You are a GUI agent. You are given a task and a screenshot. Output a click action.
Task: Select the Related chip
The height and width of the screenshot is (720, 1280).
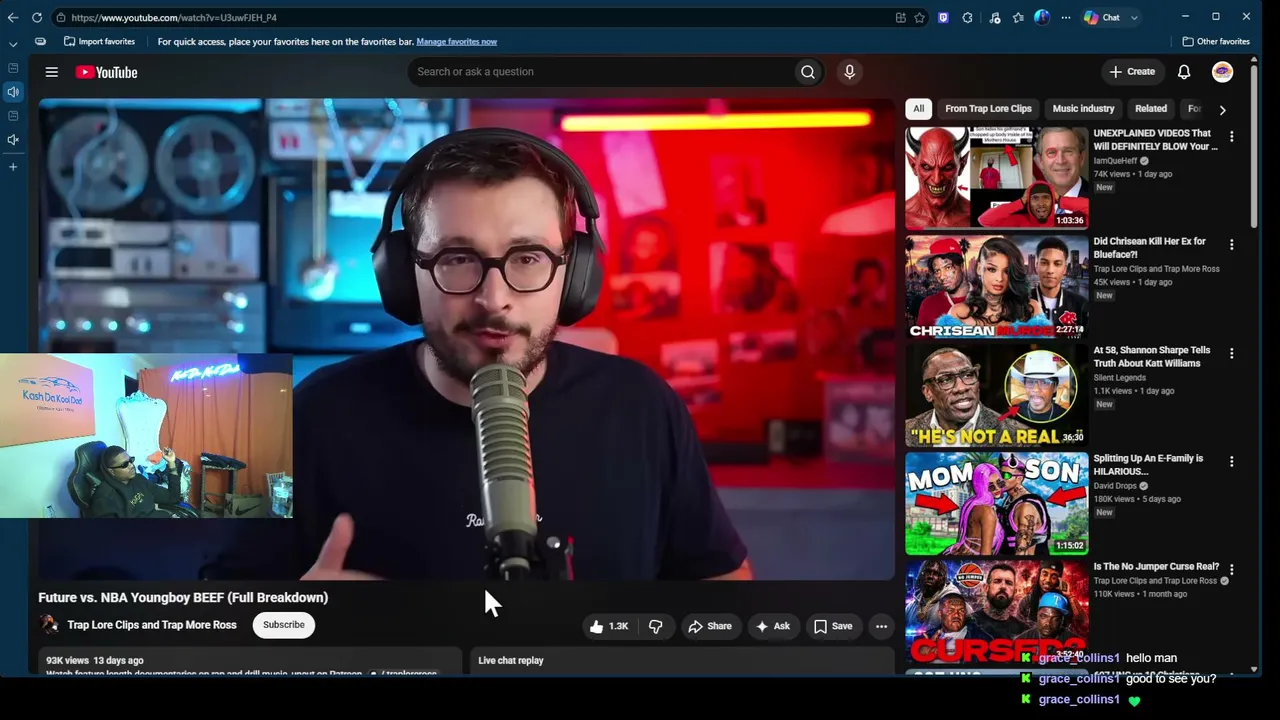click(1151, 109)
